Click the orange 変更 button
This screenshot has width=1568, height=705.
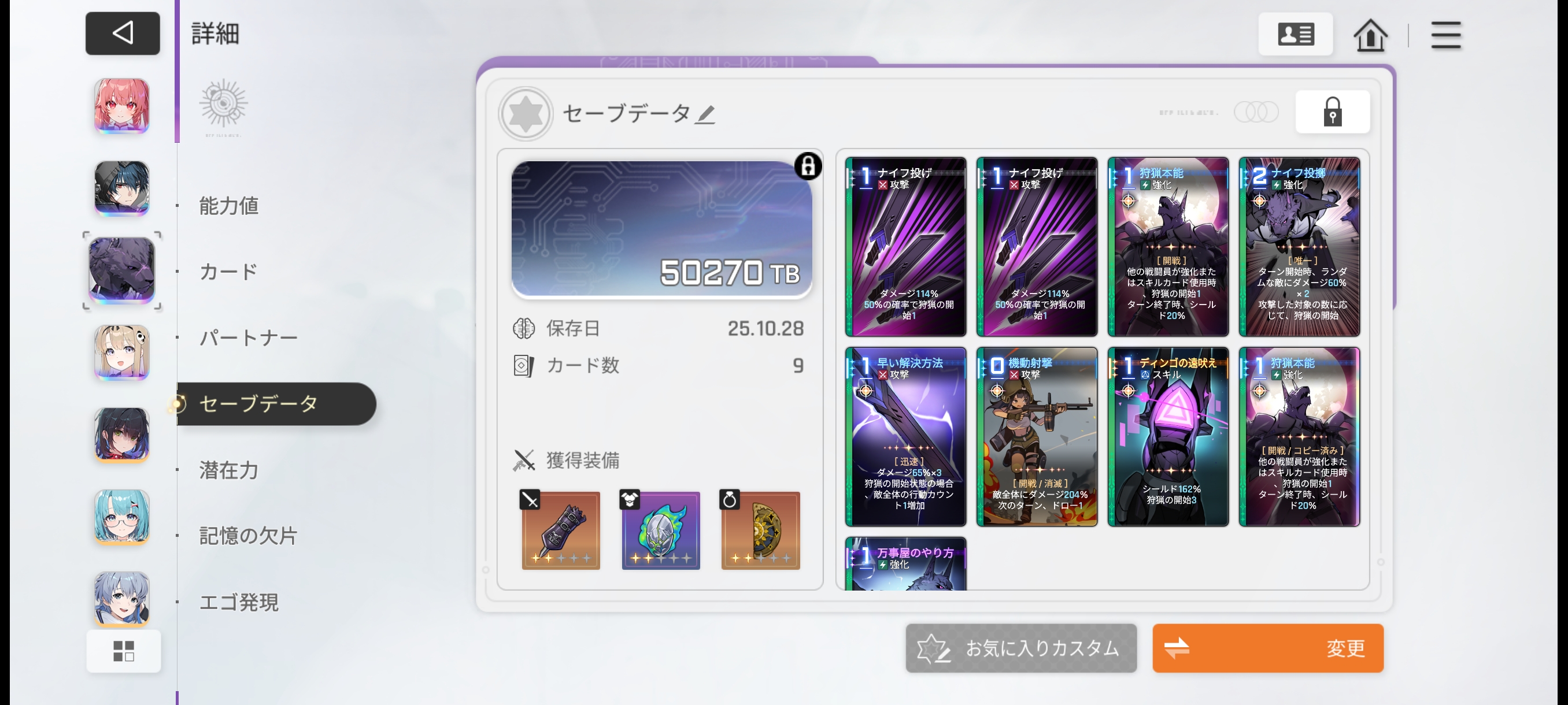[1267, 648]
